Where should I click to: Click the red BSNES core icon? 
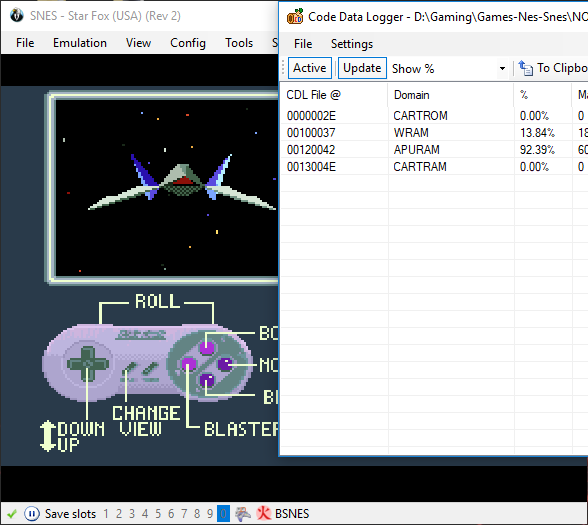[264, 513]
